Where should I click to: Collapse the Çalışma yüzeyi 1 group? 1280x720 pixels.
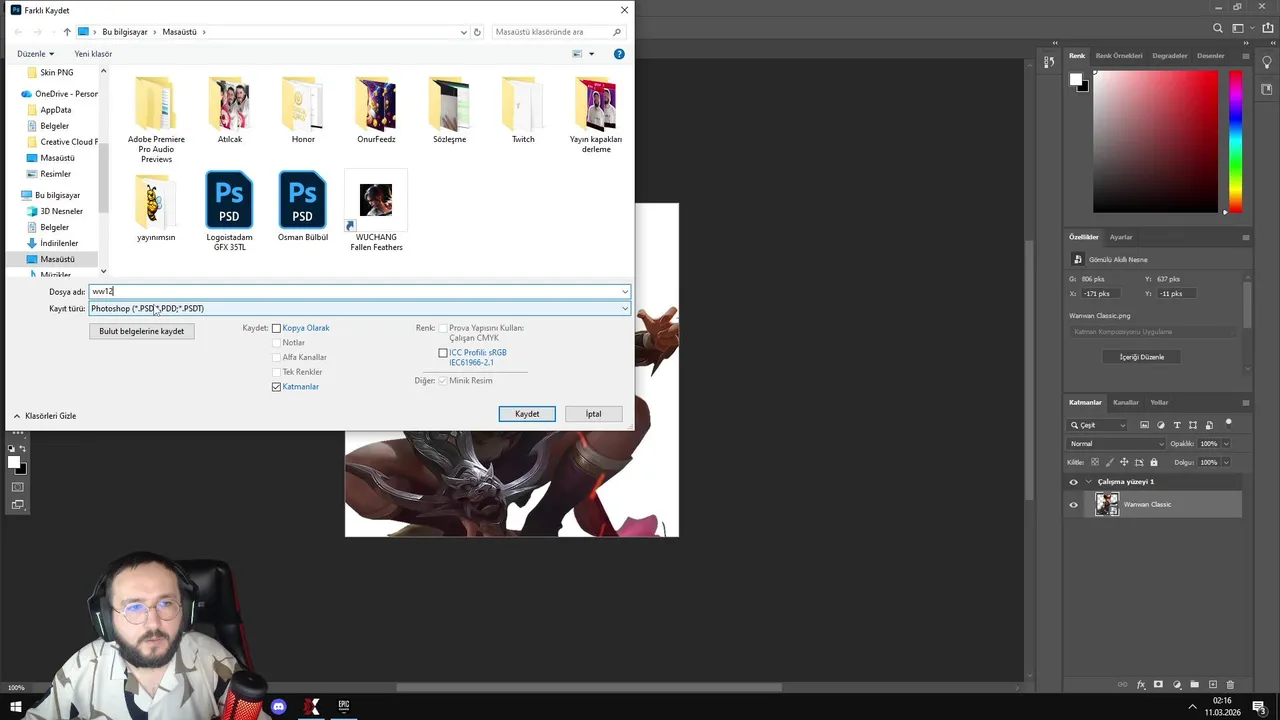(x=1089, y=482)
